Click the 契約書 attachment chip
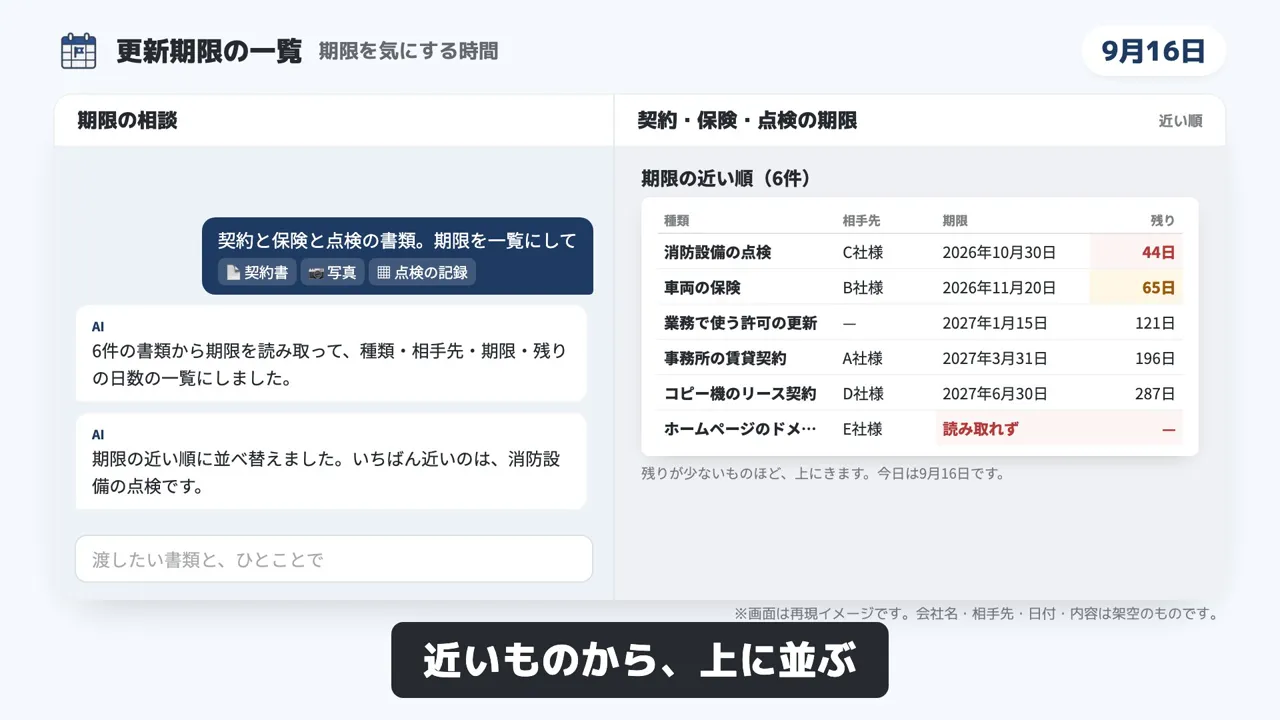Viewport: 1280px width, 720px height. [257, 272]
